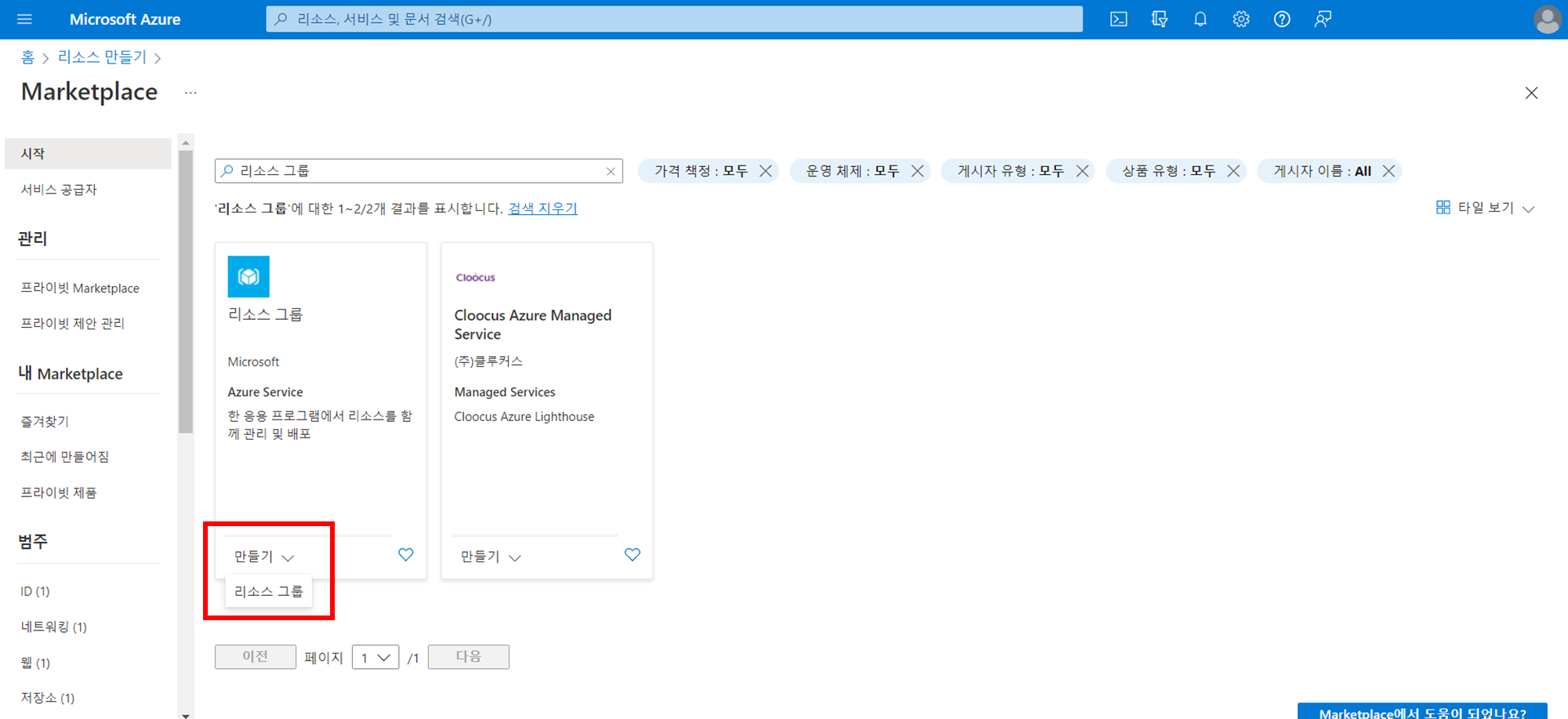
Task: Click the left menu vertical scrollbar
Action: pos(186,292)
